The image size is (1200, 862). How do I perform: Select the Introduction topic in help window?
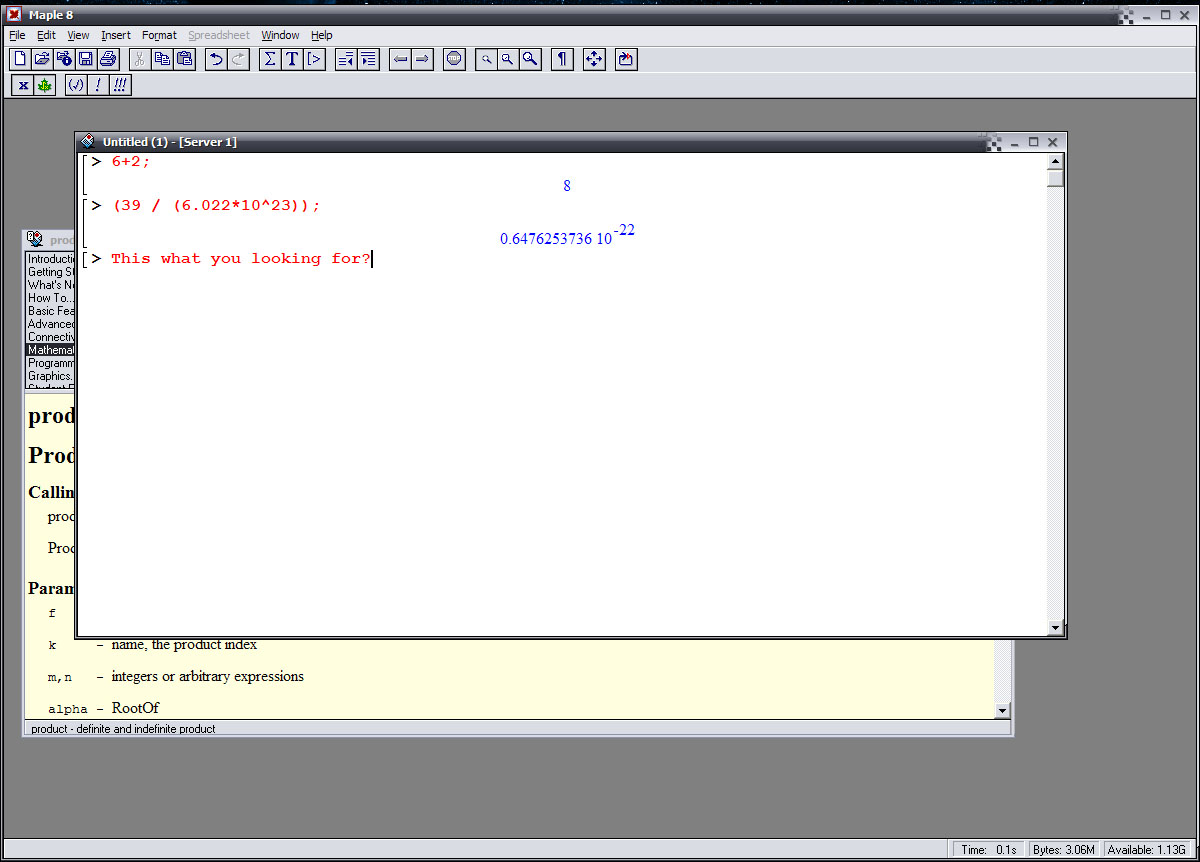click(50, 259)
